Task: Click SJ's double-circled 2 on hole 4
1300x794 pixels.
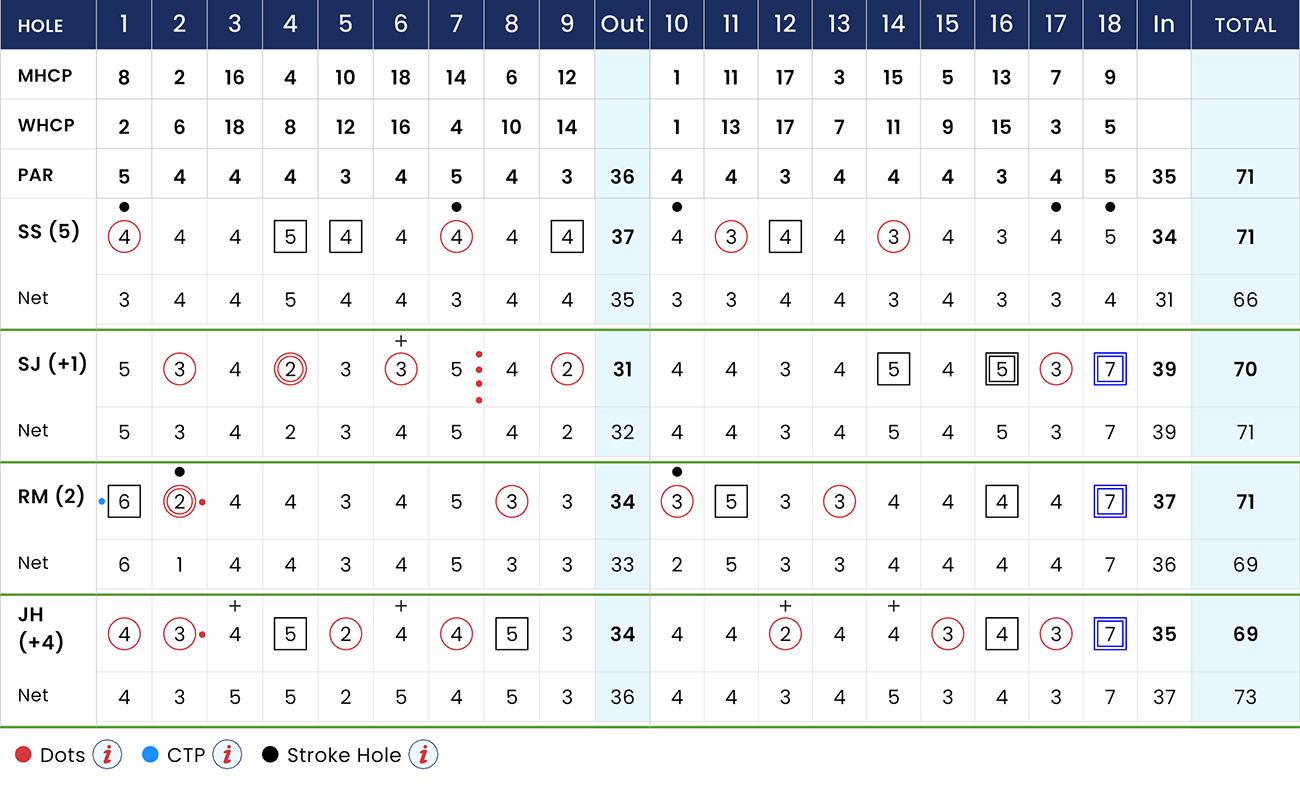Action: click(x=290, y=369)
